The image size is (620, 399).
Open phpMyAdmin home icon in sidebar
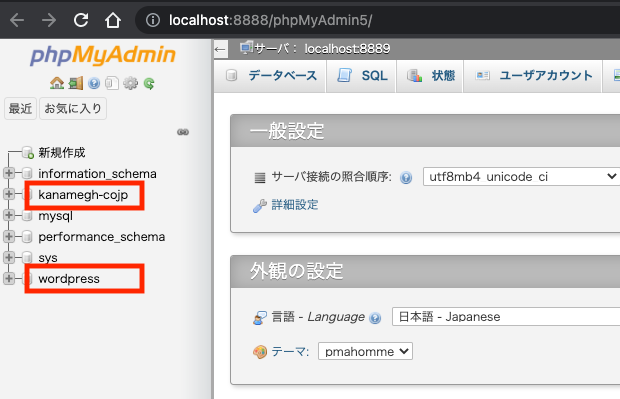point(57,83)
